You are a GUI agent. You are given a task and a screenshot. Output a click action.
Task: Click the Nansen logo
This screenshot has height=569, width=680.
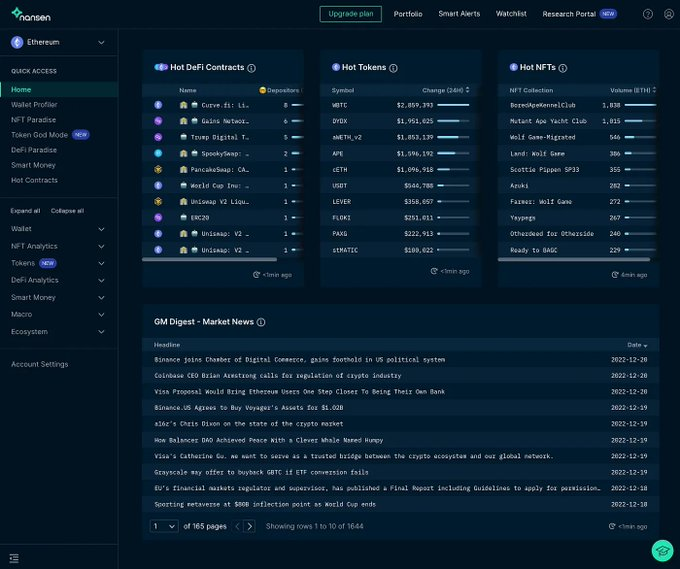pyautogui.click(x=31, y=14)
